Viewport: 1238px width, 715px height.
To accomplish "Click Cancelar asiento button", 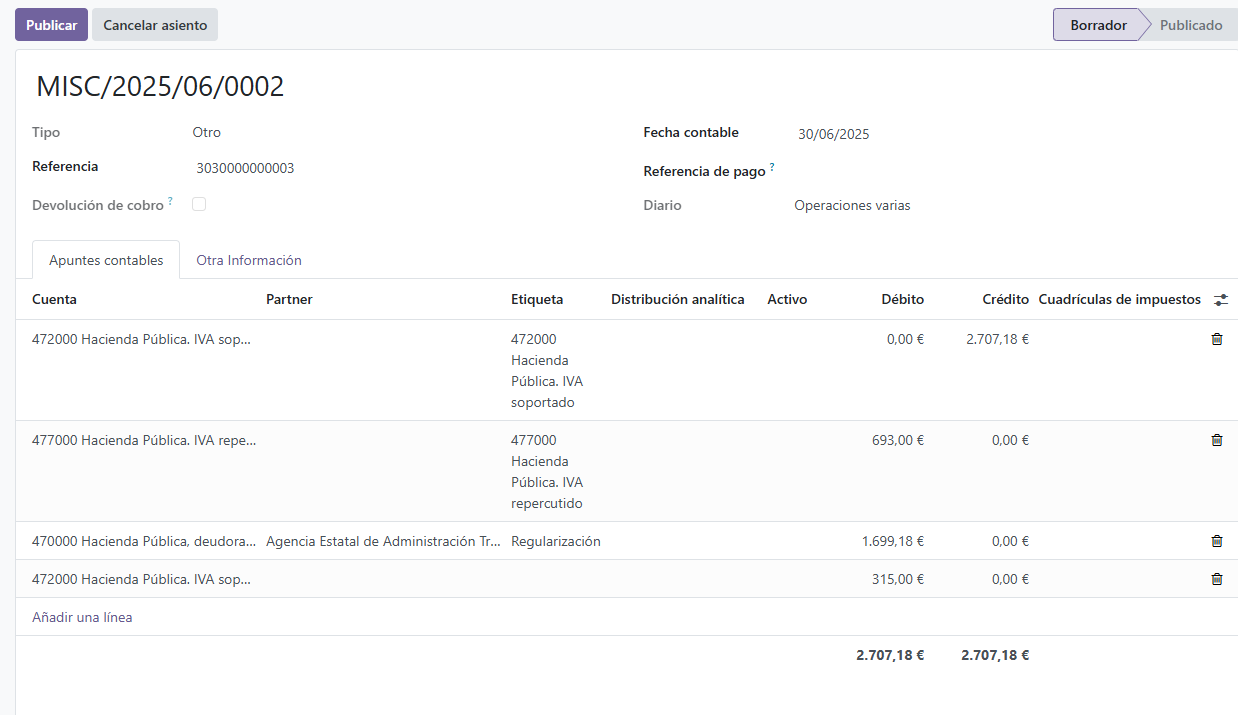I will click(155, 25).
